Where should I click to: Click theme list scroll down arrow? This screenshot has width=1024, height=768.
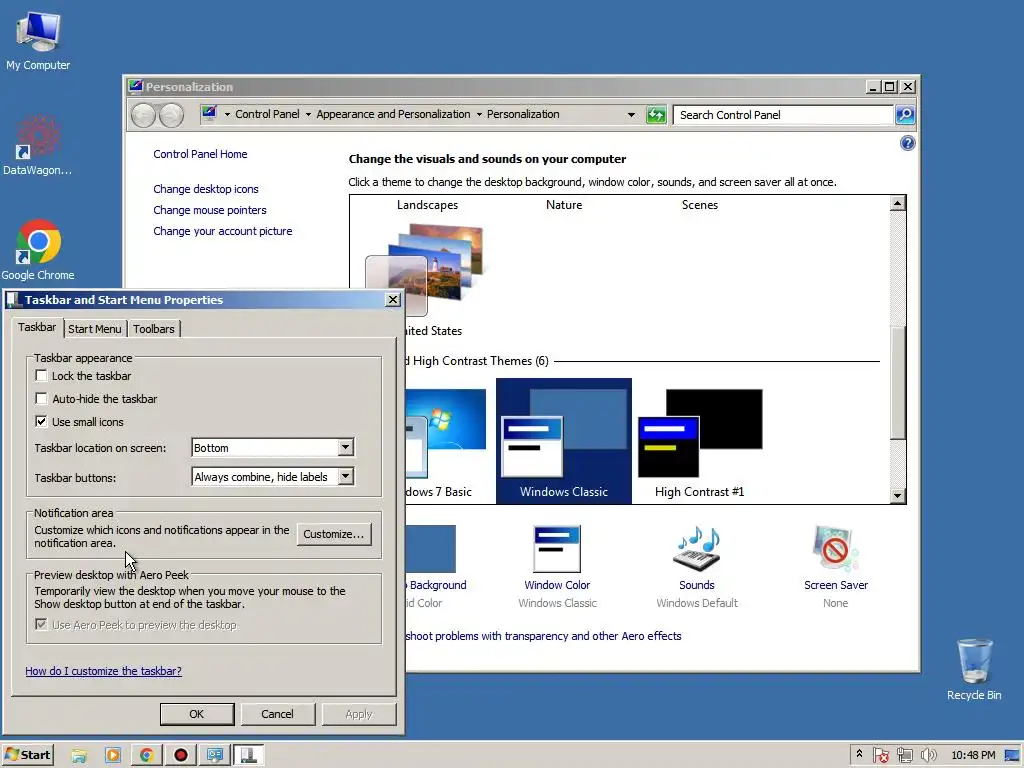(897, 496)
